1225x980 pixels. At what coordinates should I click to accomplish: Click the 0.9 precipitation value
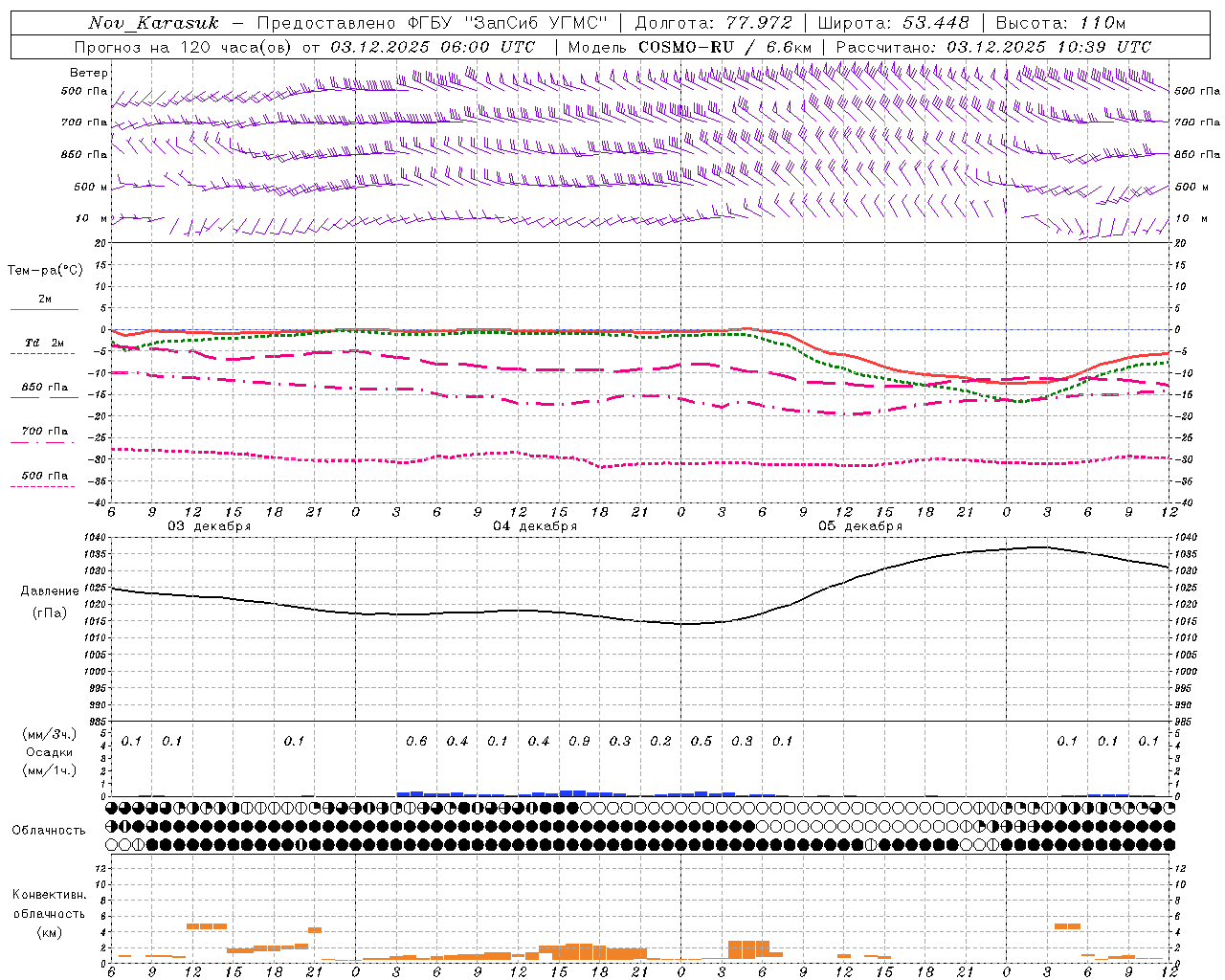[579, 742]
